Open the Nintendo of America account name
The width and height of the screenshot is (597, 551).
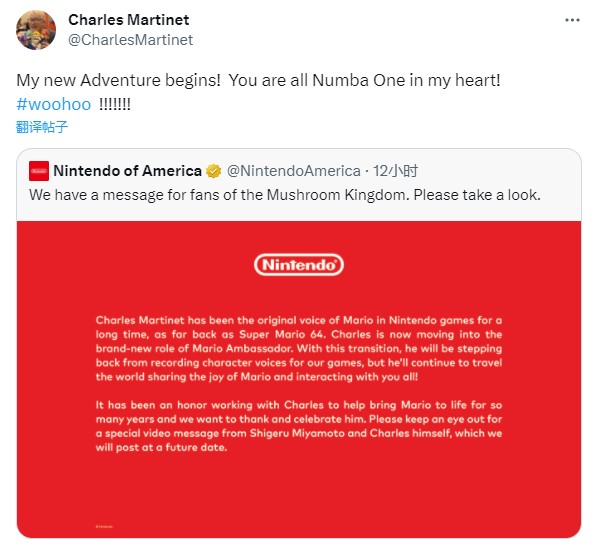click(128, 171)
